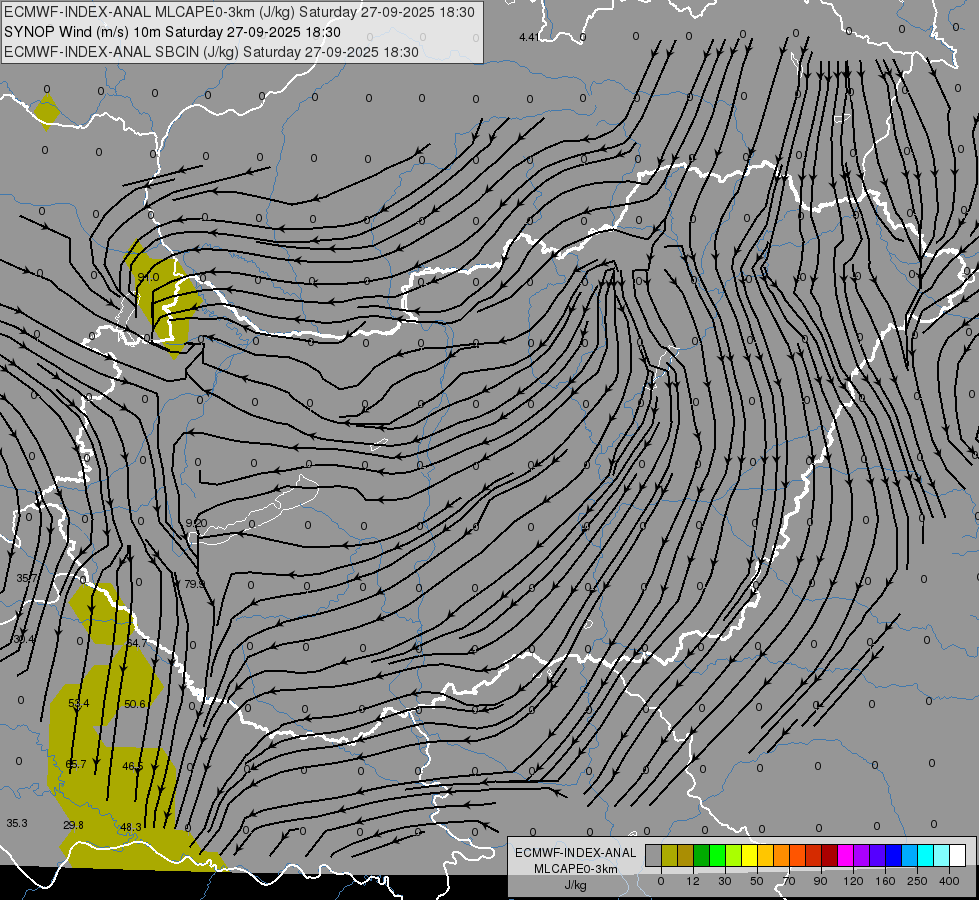Screen dimensions: 979x900
Task: Click the map value 79.9
Action: click(195, 584)
